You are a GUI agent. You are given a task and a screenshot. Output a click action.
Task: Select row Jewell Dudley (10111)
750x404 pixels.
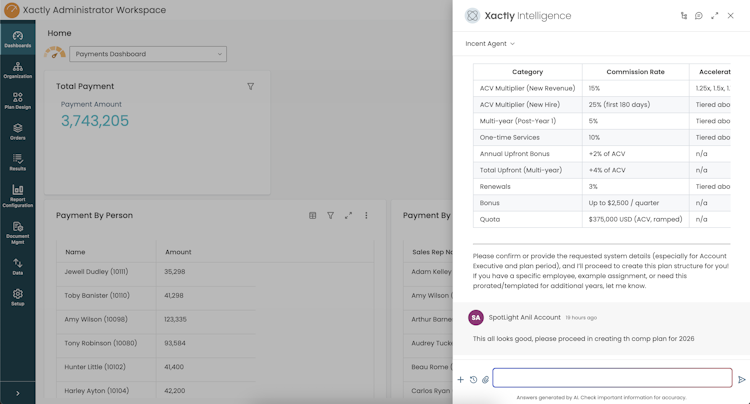click(x=156, y=272)
